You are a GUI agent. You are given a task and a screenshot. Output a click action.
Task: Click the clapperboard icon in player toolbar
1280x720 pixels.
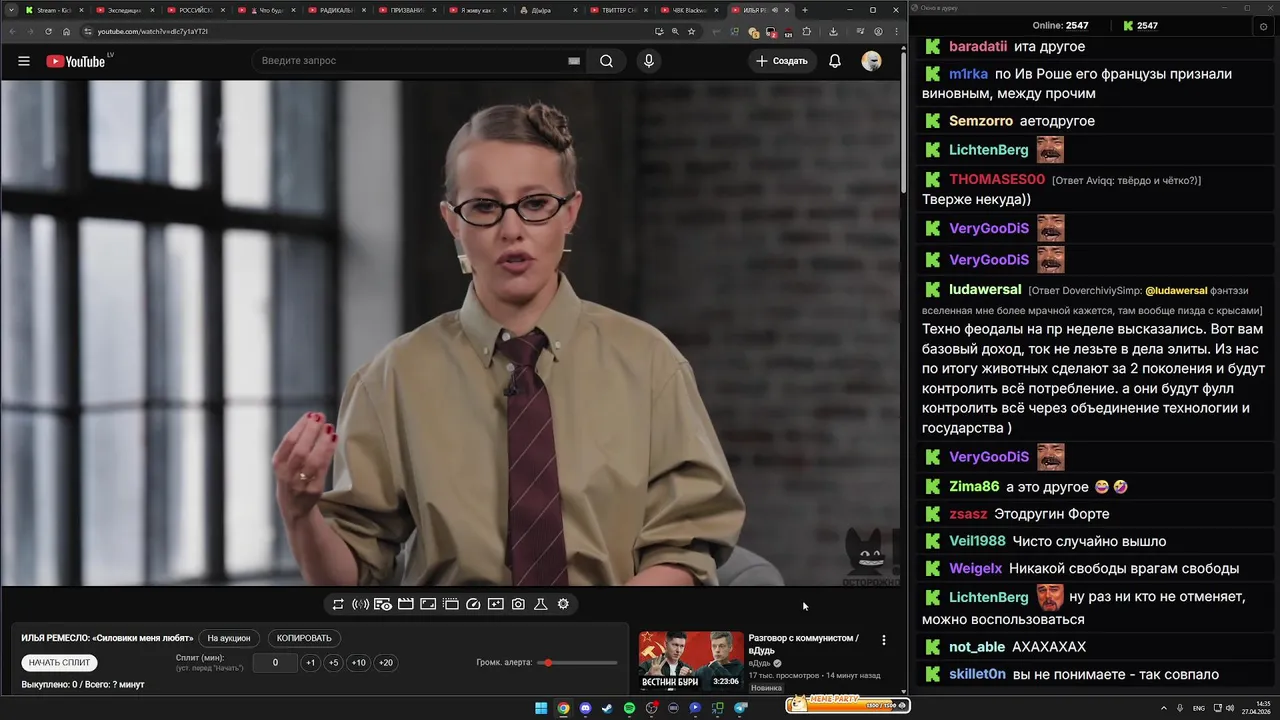[406, 604]
